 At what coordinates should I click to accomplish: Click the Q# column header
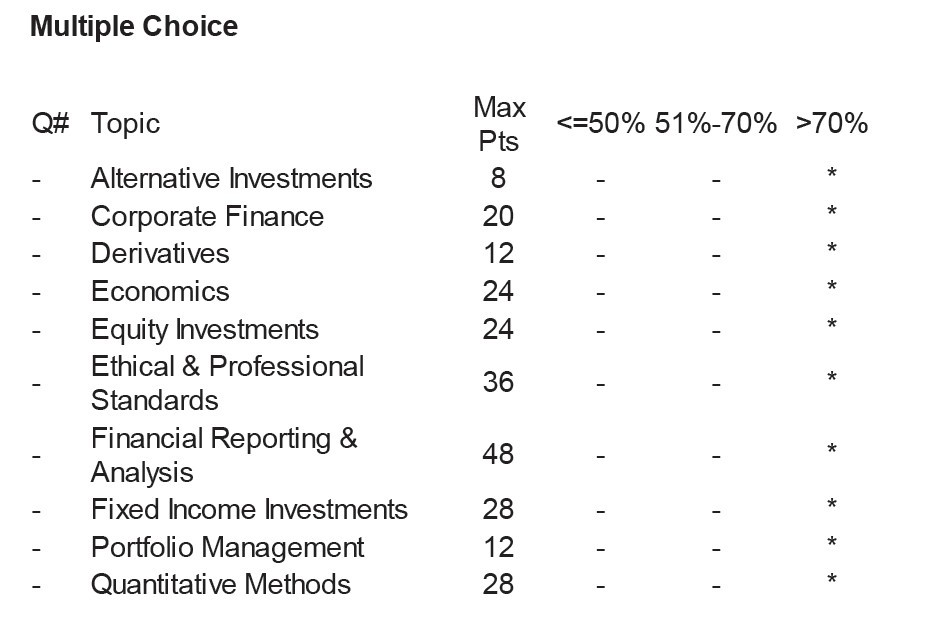50,124
